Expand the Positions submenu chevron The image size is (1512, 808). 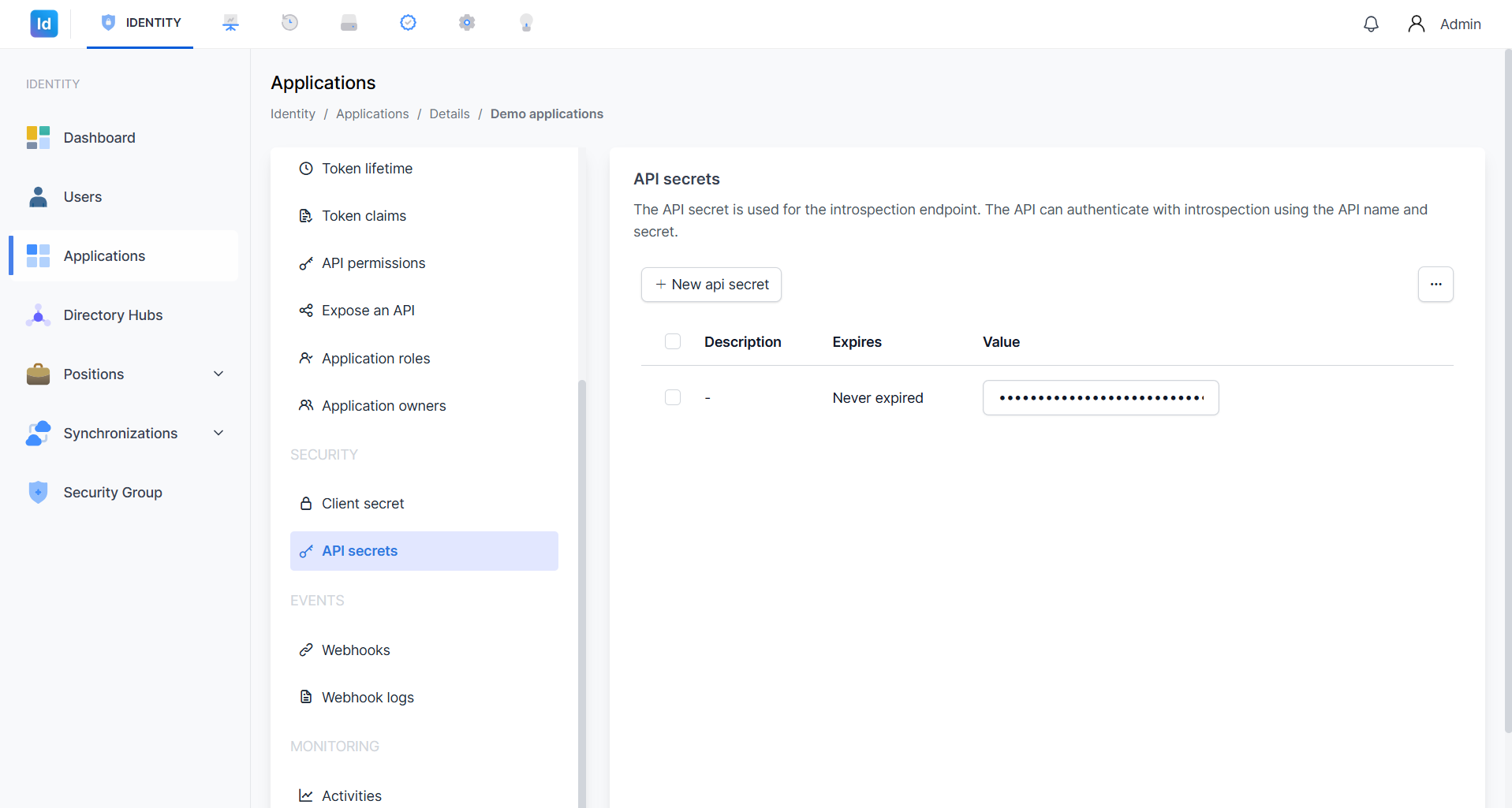(218, 374)
